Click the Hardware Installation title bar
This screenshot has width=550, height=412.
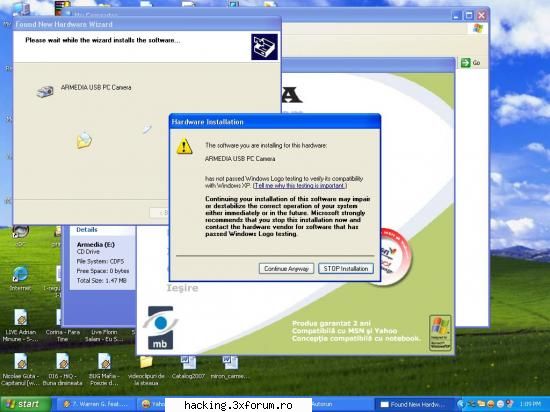coord(275,122)
